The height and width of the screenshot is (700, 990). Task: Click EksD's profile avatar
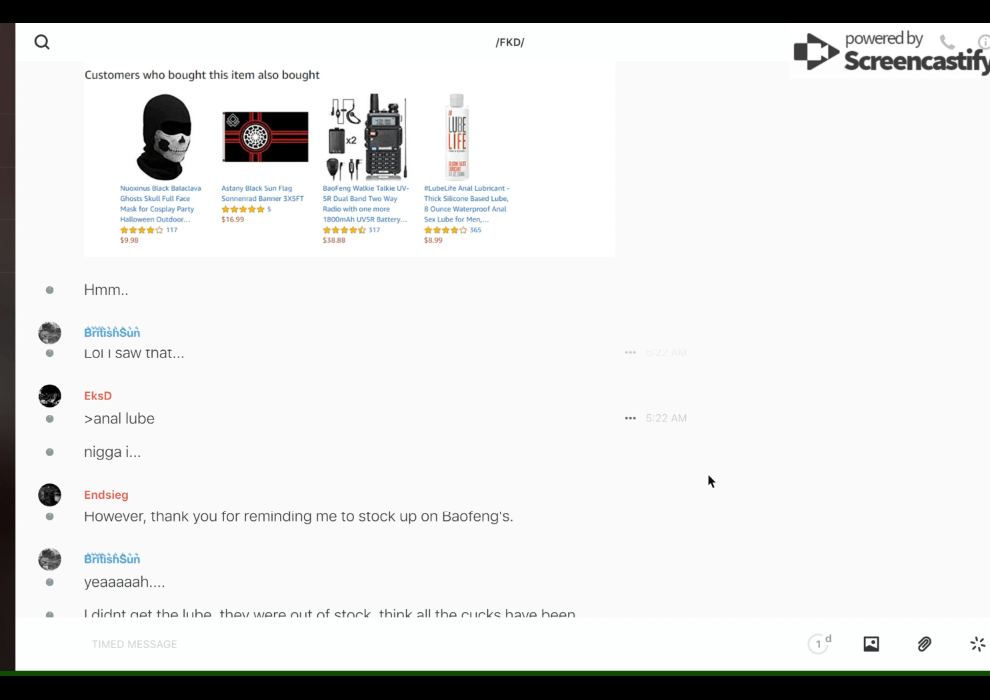(50, 396)
